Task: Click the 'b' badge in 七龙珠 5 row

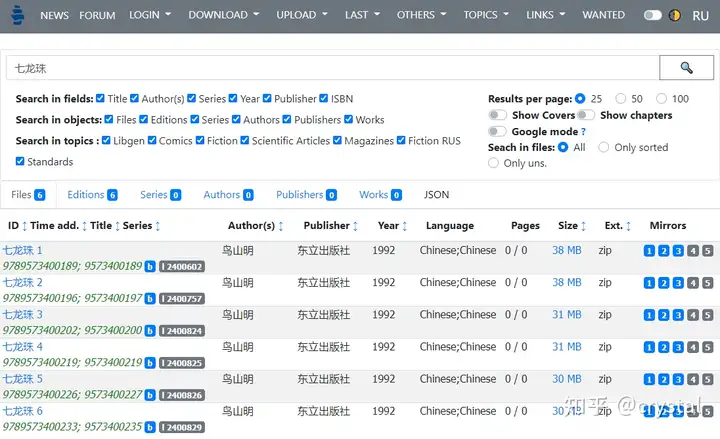Action: 150,395
